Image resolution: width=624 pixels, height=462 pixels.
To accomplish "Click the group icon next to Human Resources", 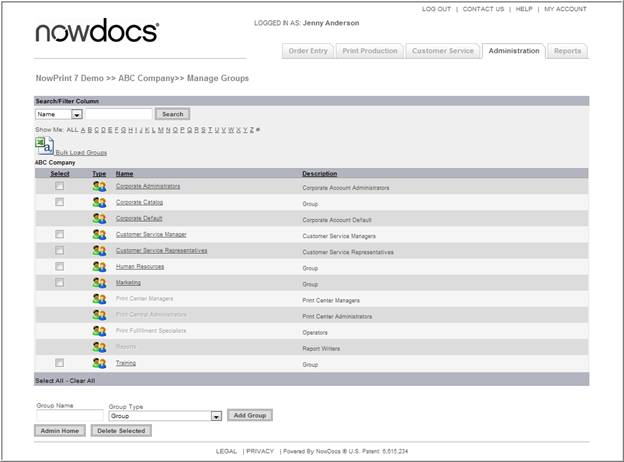I will 99,267.
